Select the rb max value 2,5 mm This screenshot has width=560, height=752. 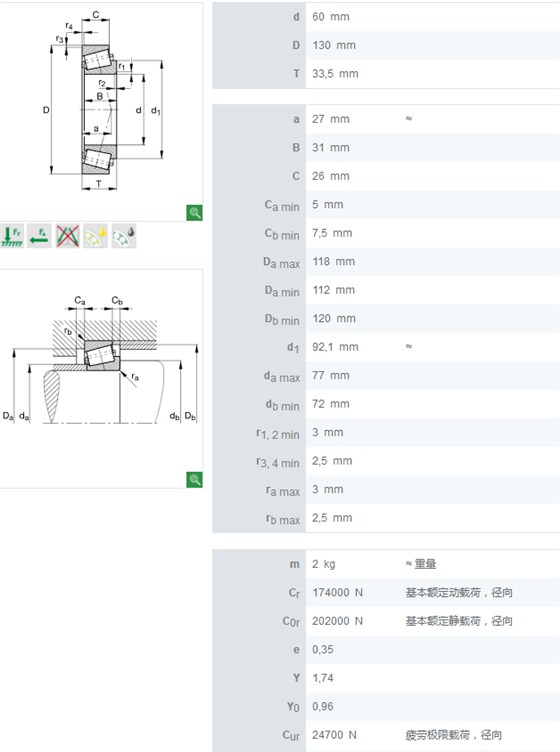pos(332,518)
